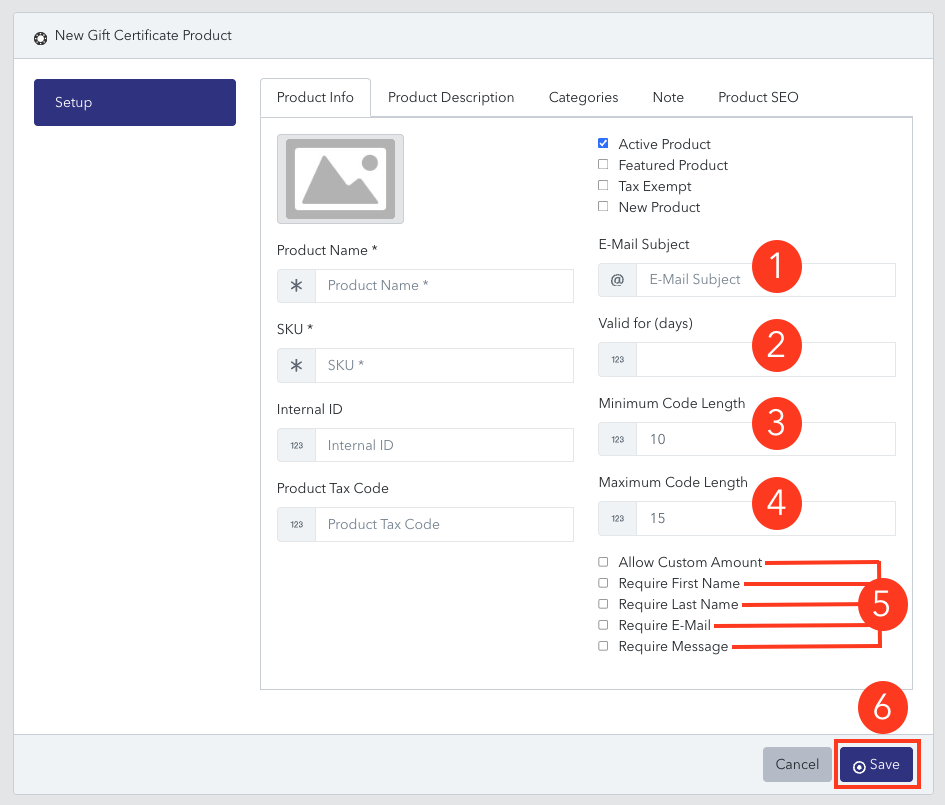Go to the Categories tab

click(x=583, y=98)
